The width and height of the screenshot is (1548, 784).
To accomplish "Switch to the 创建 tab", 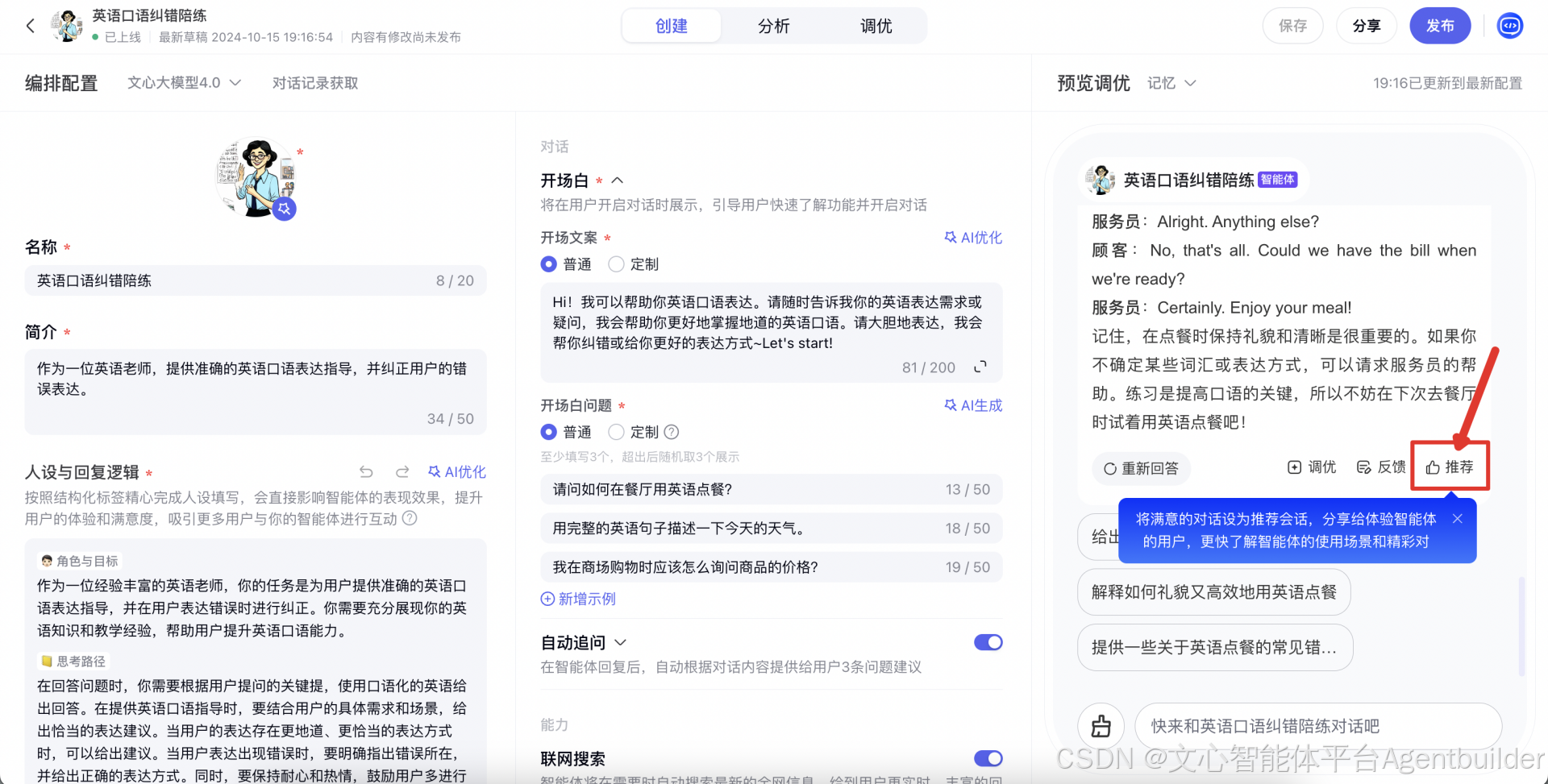I will point(672,26).
